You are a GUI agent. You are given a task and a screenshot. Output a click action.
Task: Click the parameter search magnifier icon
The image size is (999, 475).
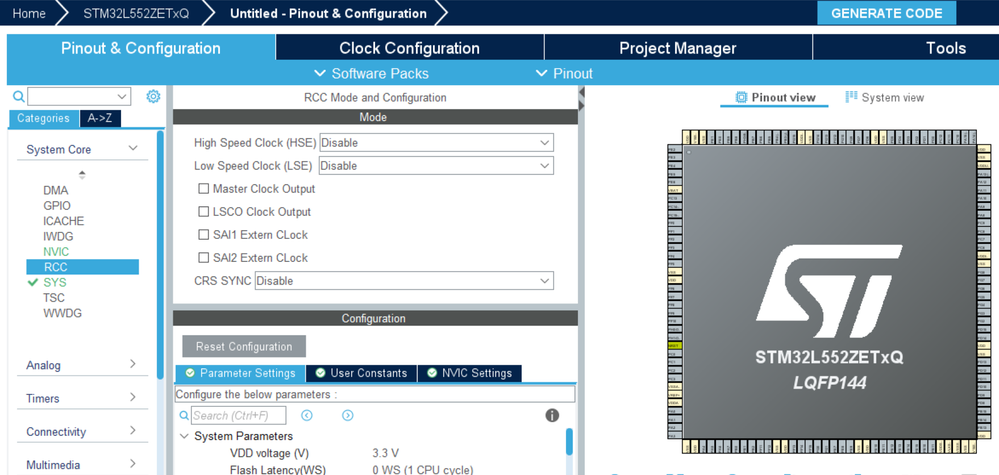click(184, 415)
